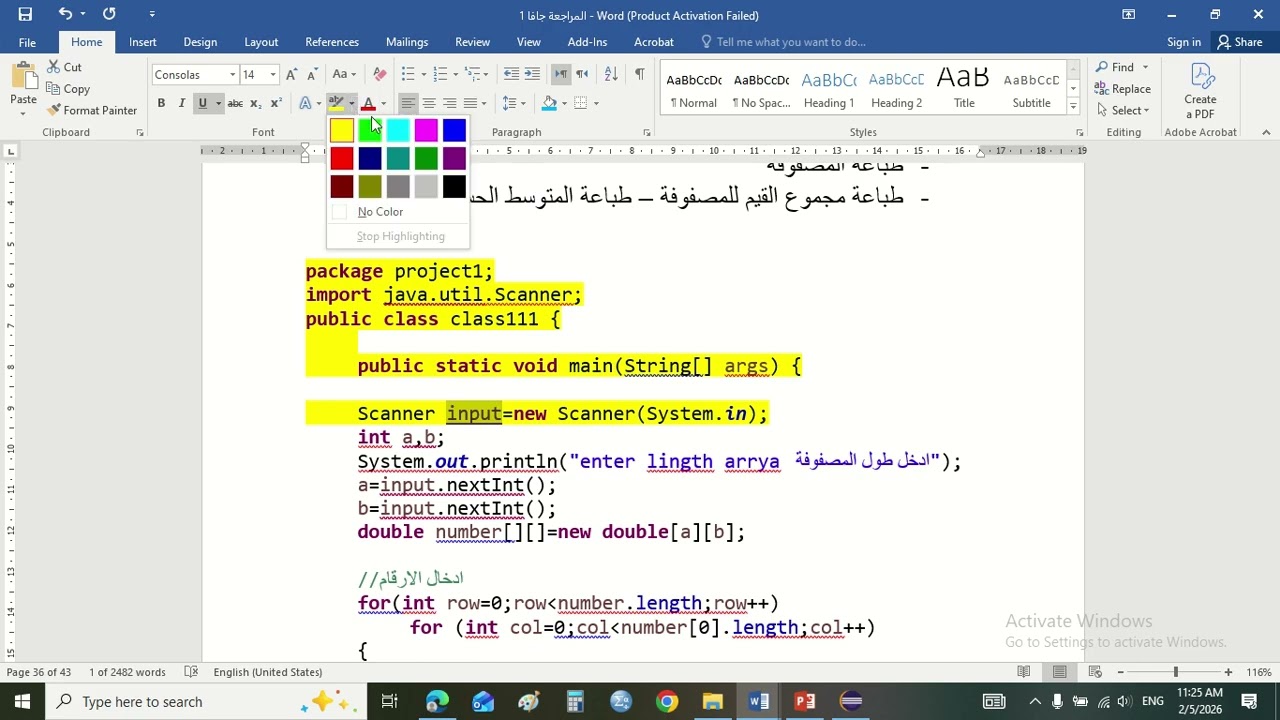This screenshot has width=1280, height=720.
Task: Justify the paragraph text
Action: click(x=471, y=103)
